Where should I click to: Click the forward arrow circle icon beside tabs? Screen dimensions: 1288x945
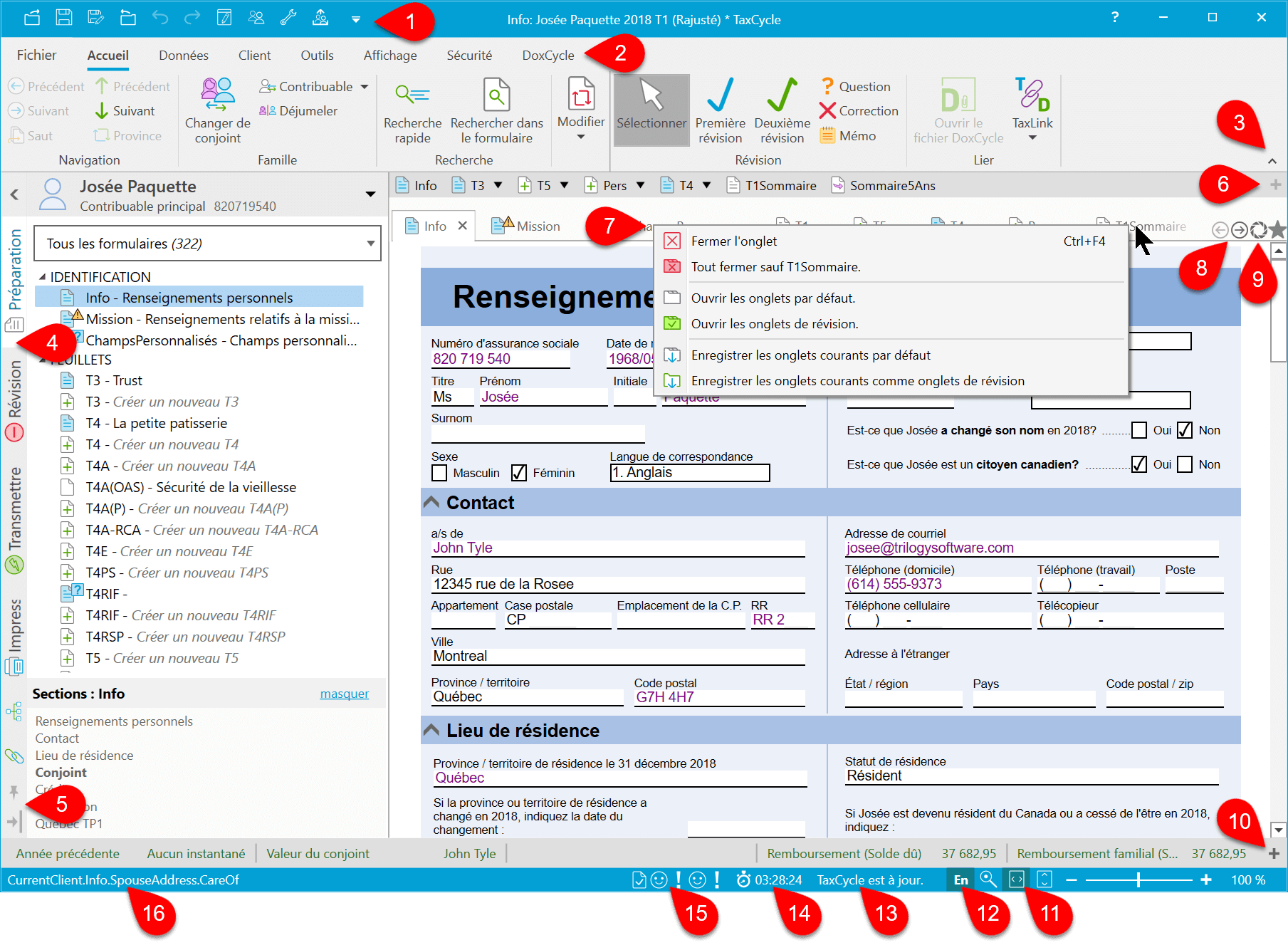click(1239, 229)
